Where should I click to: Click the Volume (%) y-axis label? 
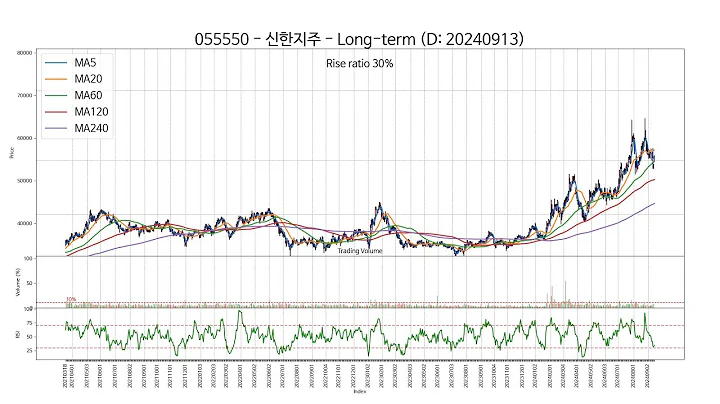pyautogui.click(x=18, y=282)
